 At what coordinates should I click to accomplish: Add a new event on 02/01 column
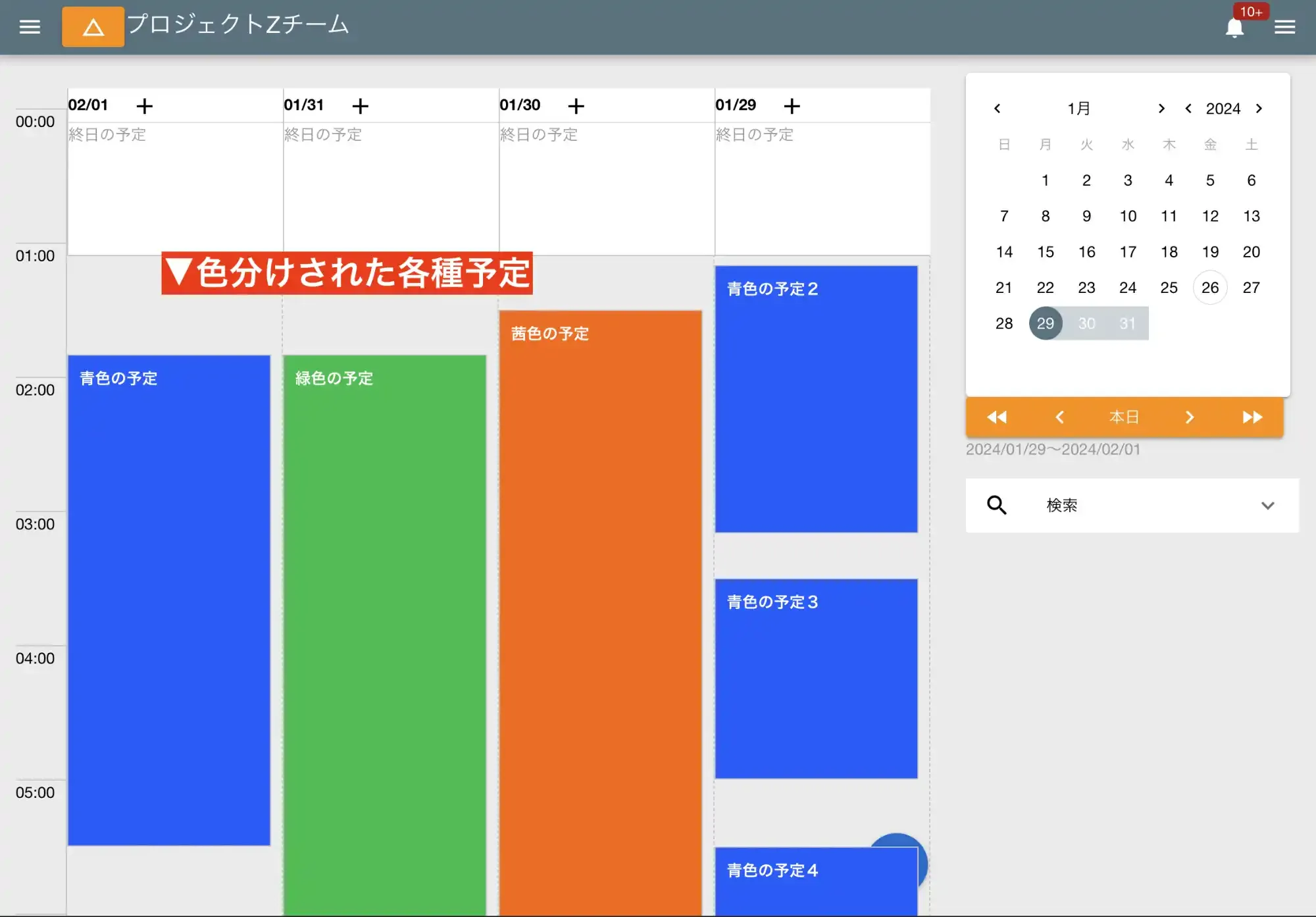pyautogui.click(x=145, y=105)
